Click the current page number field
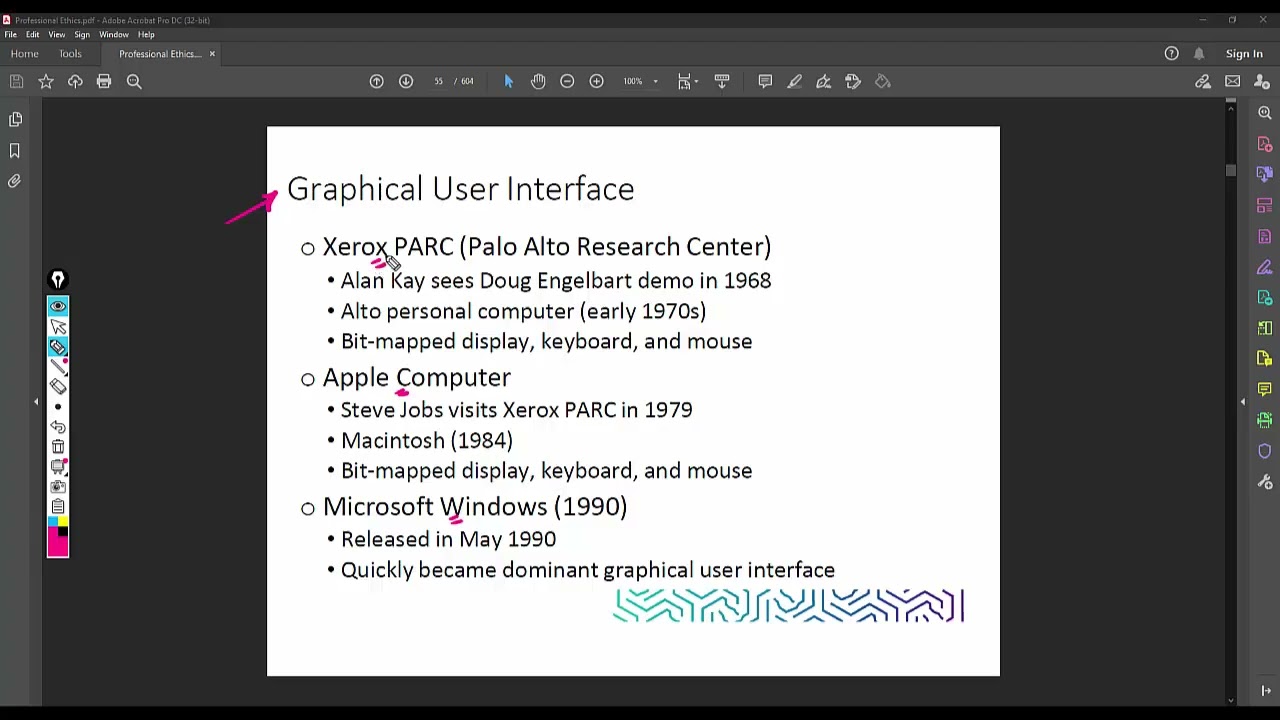1280x720 pixels. pos(438,81)
